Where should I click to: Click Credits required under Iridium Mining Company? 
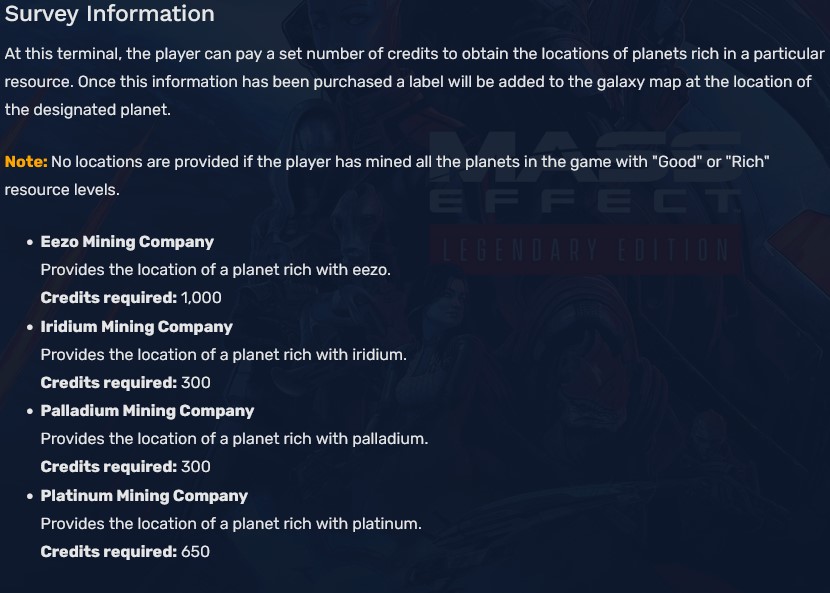pyautogui.click(x=108, y=383)
